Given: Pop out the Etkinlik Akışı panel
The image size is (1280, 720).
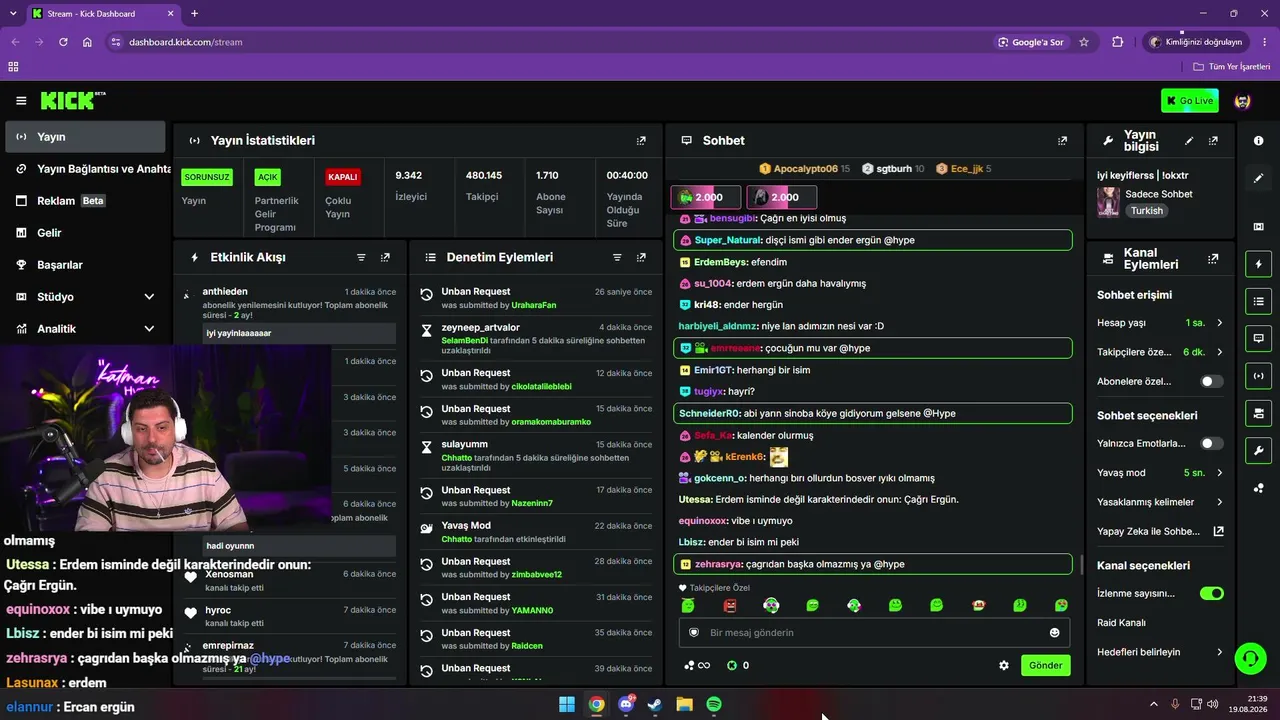Looking at the screenshot, I should tap(385, 257).
